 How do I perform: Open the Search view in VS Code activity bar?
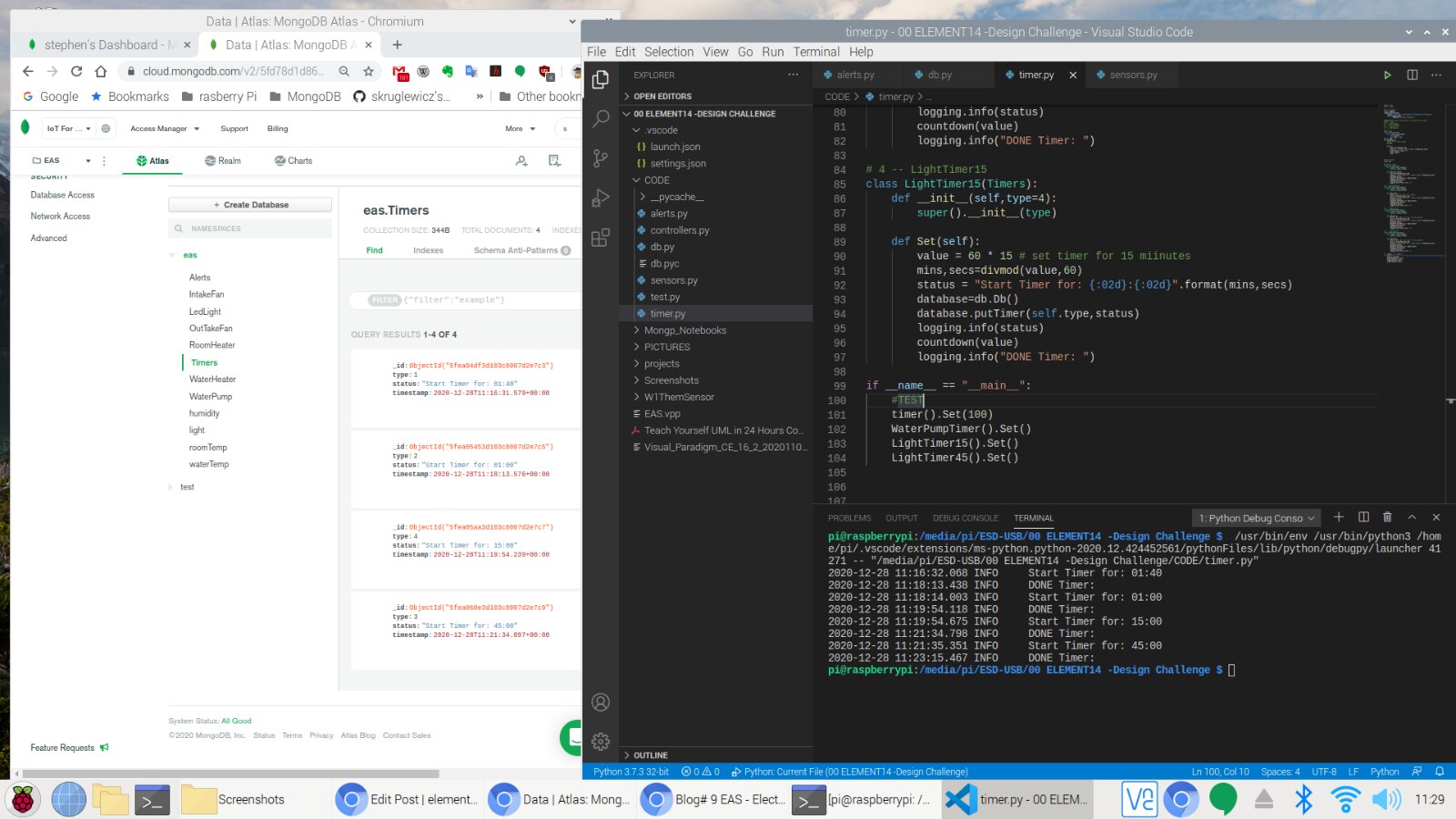click(601, 118)
